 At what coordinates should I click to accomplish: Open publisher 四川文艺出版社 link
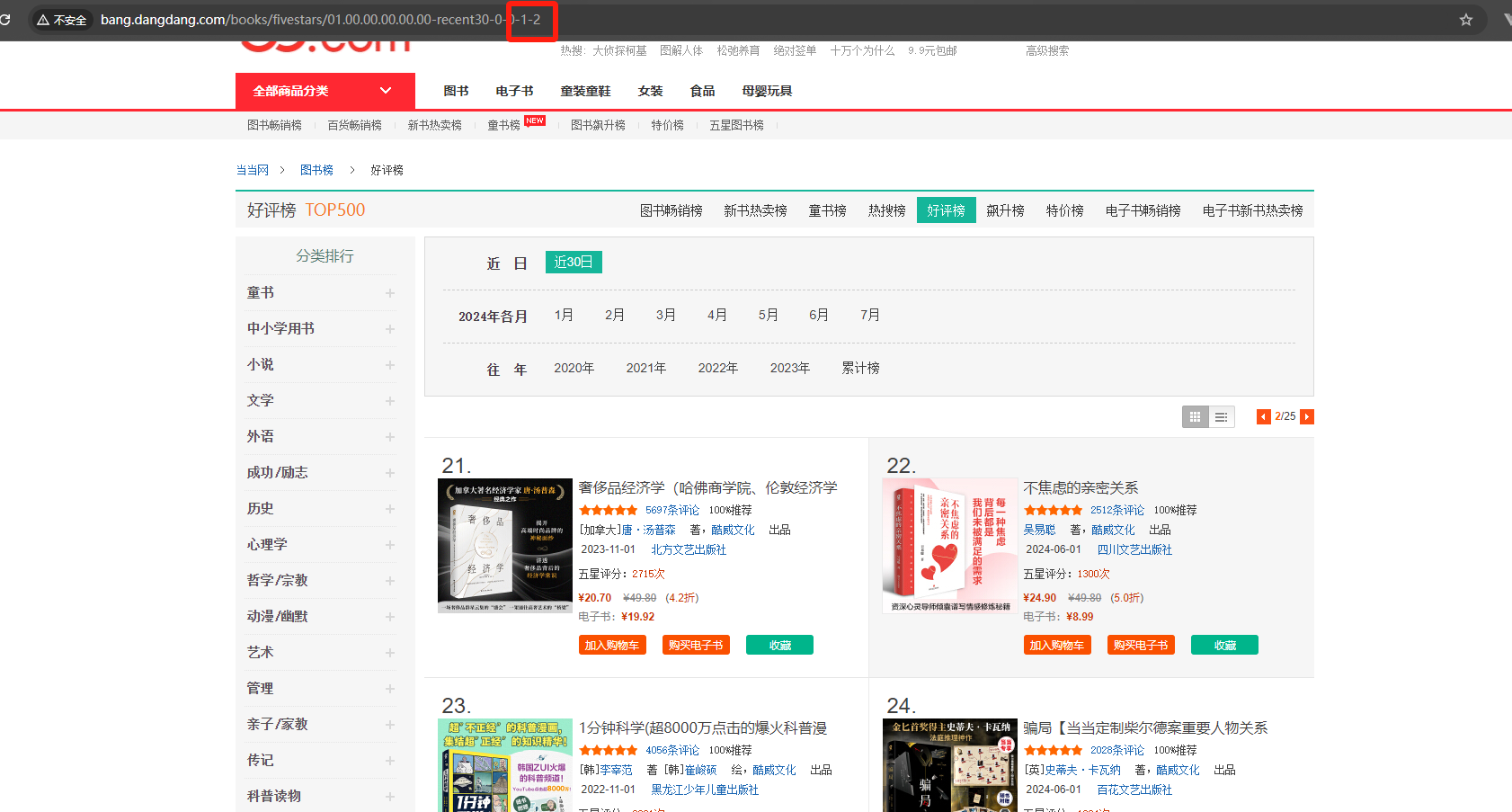click(x=1134, y=549)
